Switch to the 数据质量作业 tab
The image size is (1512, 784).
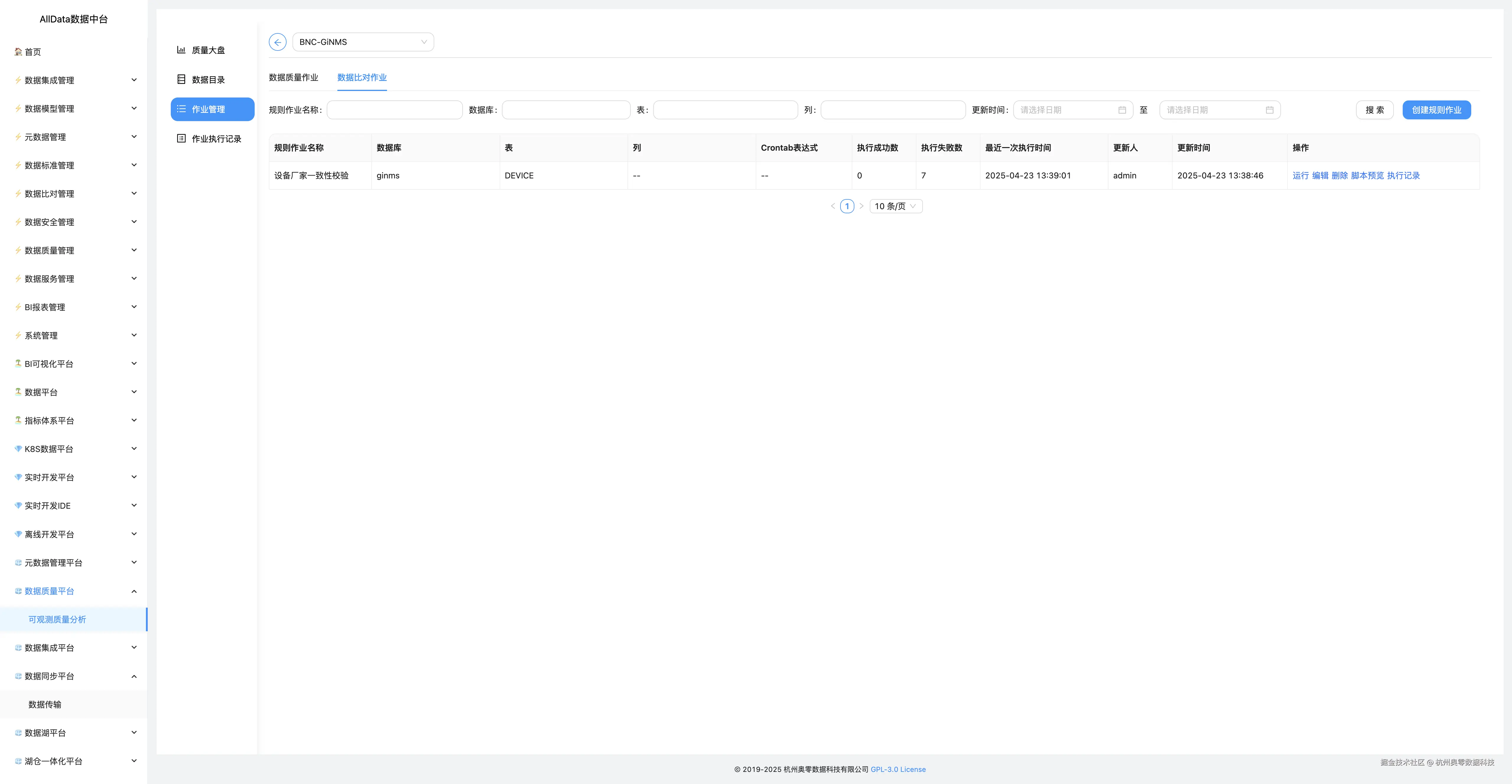(x=293, y=77)
